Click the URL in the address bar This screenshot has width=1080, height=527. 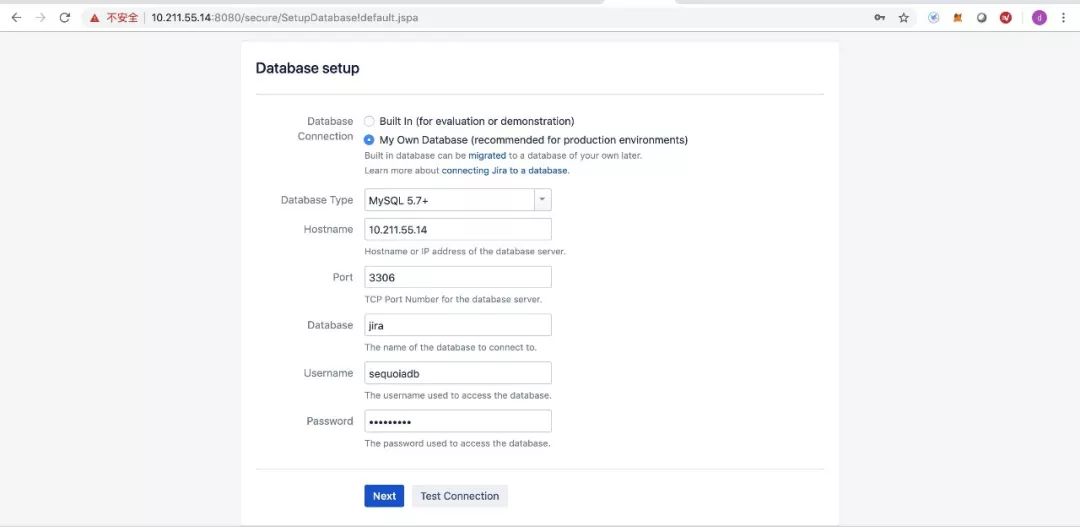284,18
